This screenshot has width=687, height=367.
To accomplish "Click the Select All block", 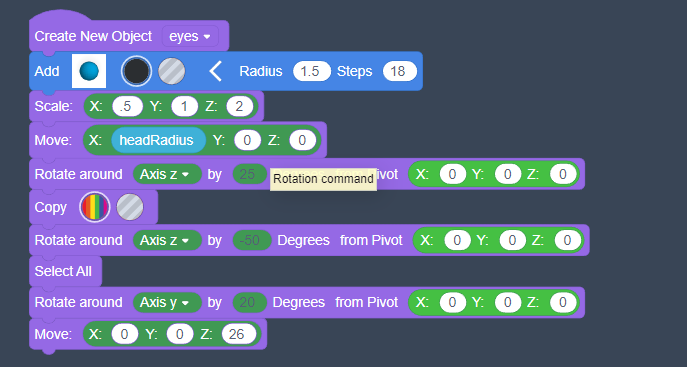I will [x=65, y=271].
